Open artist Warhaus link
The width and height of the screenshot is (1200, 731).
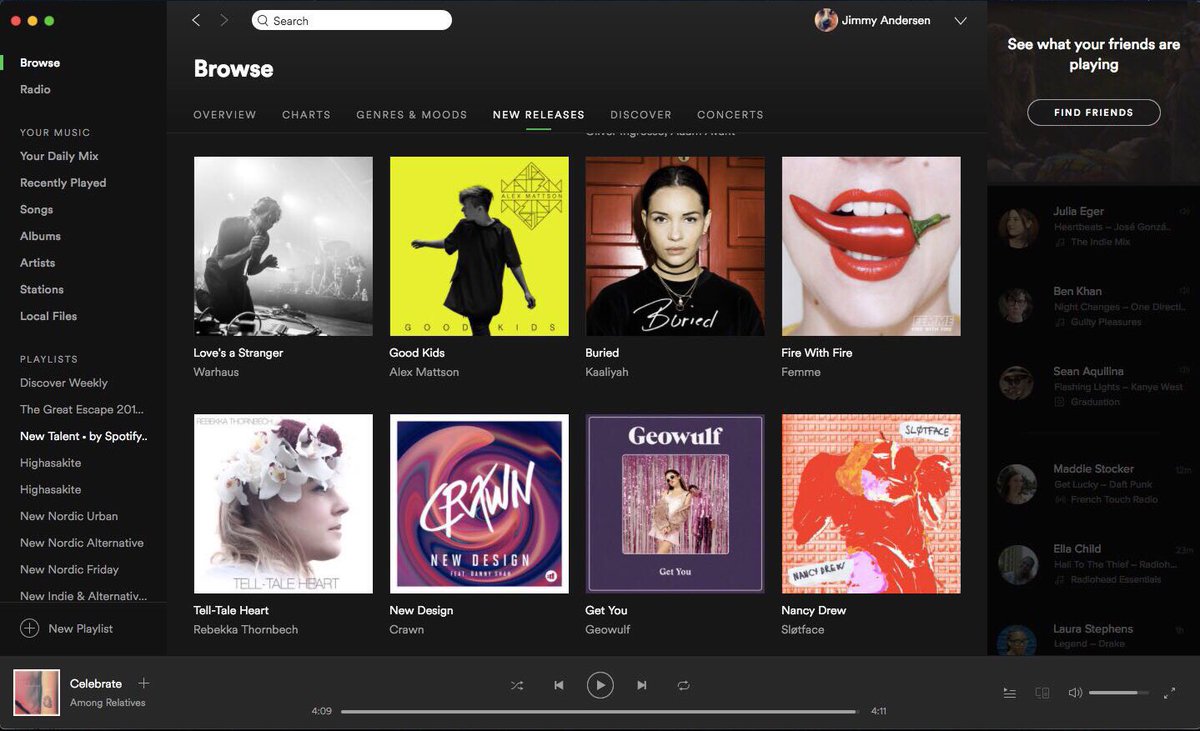click(x=216, y=372)
